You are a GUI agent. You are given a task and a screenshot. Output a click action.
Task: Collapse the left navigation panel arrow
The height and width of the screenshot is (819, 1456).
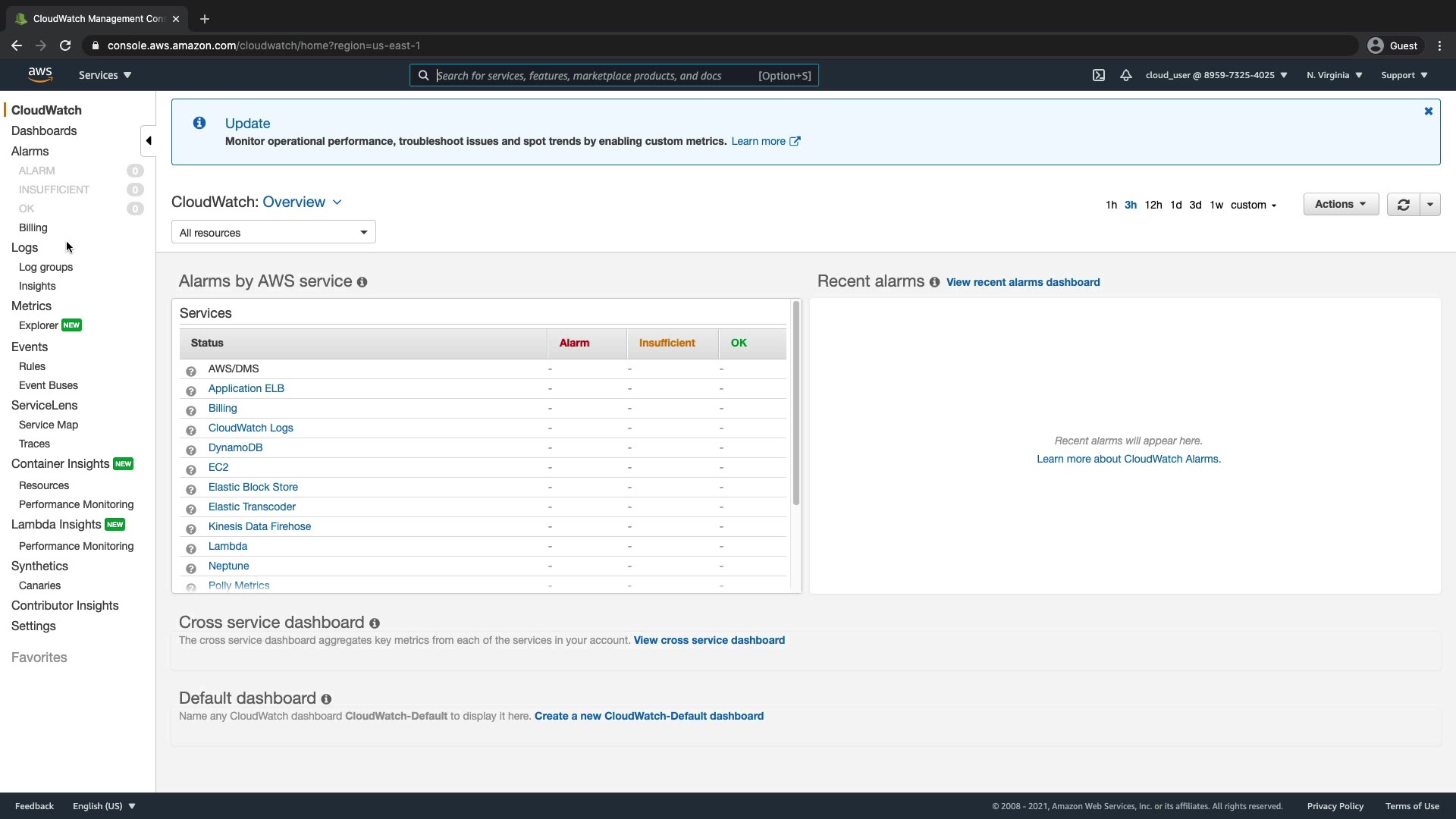149,140
